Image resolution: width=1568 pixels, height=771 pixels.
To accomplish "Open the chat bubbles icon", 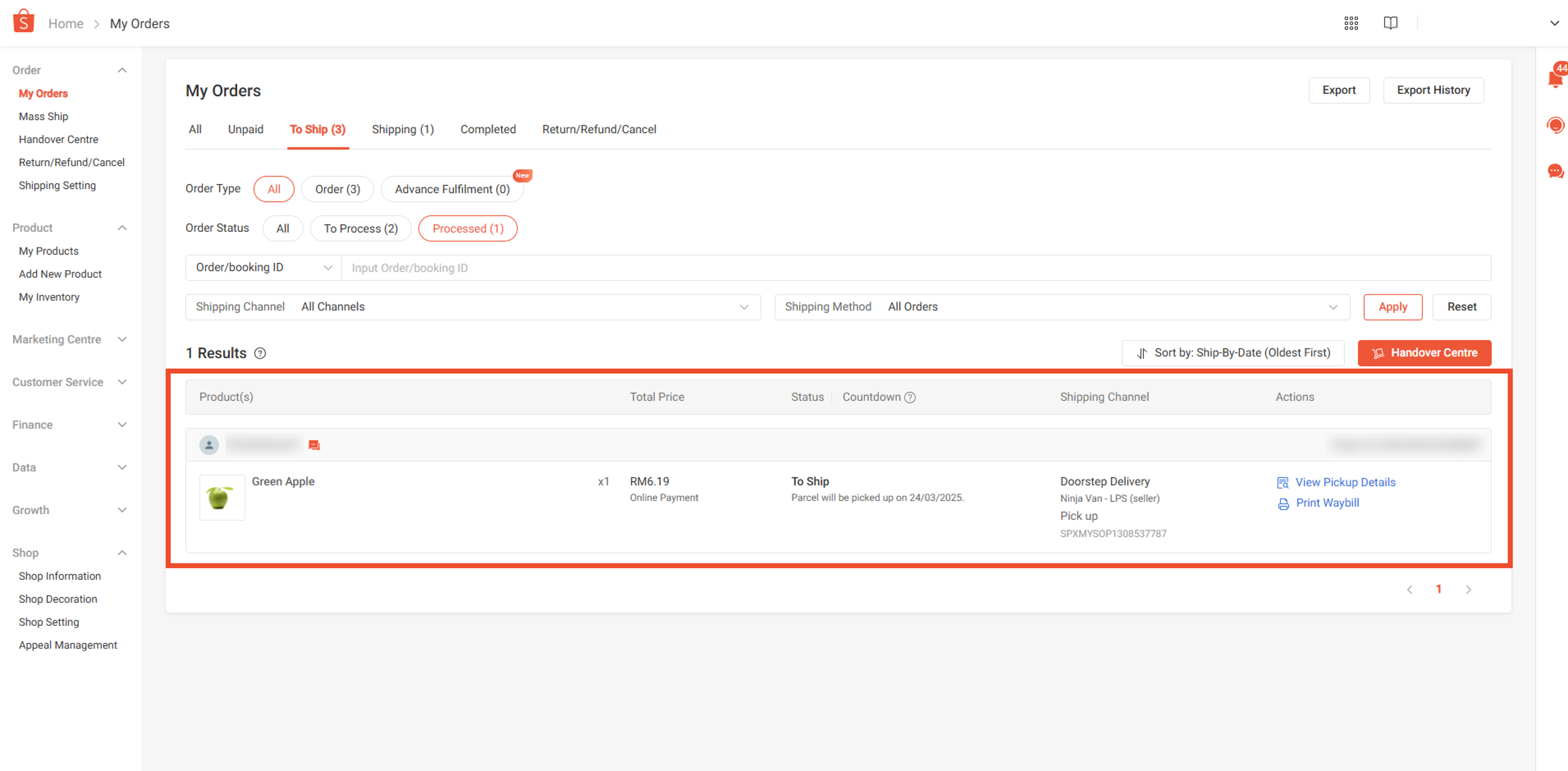I will (x=1555, y=171).
